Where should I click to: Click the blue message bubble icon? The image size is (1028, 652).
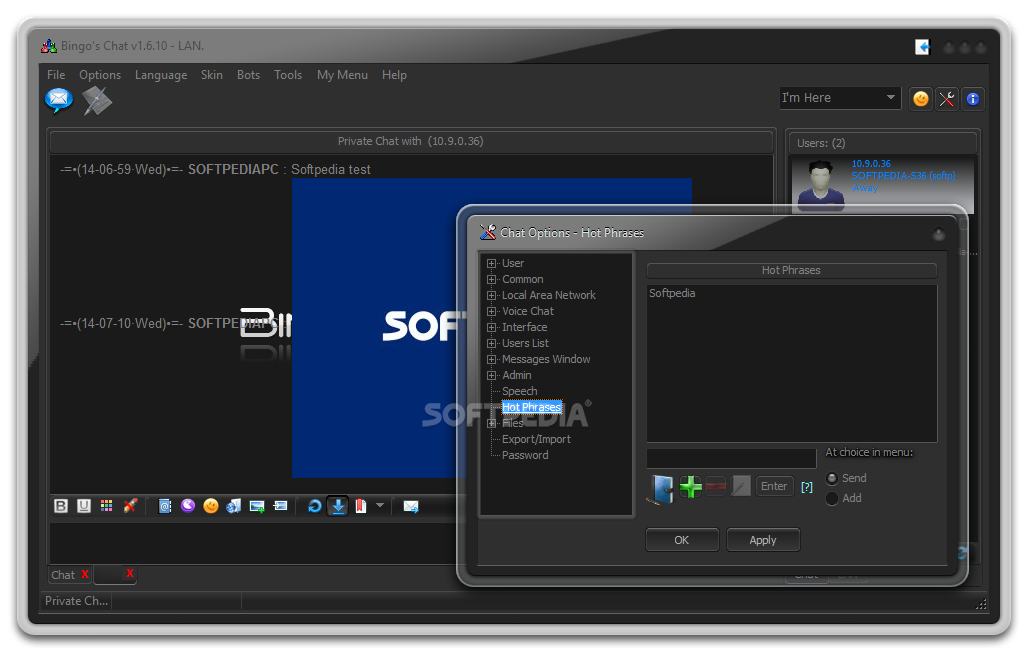[x=59, y=100]
